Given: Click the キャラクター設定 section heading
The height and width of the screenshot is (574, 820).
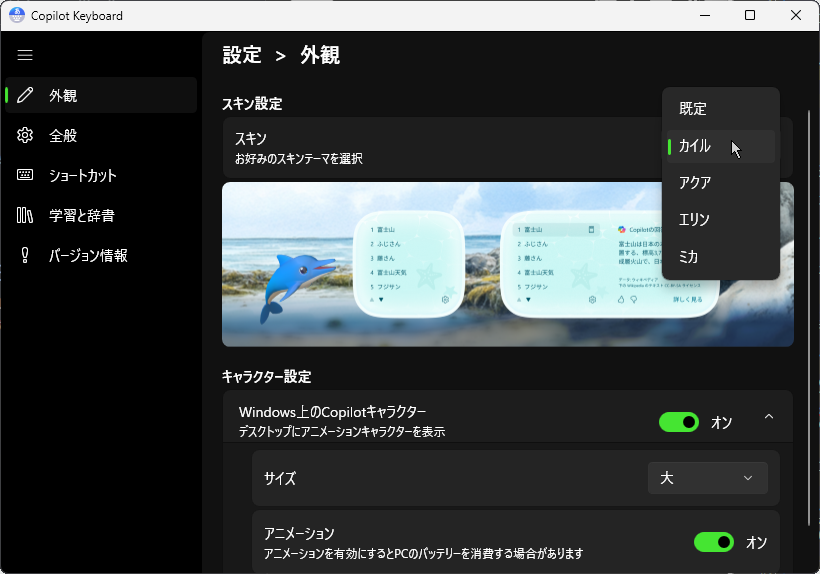Looking at the screenshot, I should pyautogui.click(x=267, y=376).
